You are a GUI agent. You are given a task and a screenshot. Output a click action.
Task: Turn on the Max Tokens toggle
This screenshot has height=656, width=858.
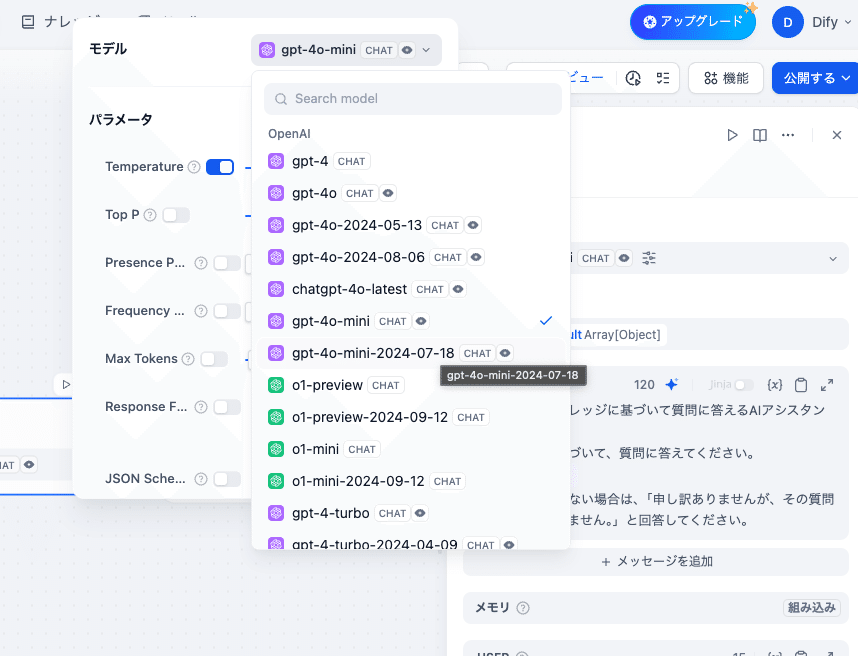pos(214,359)
